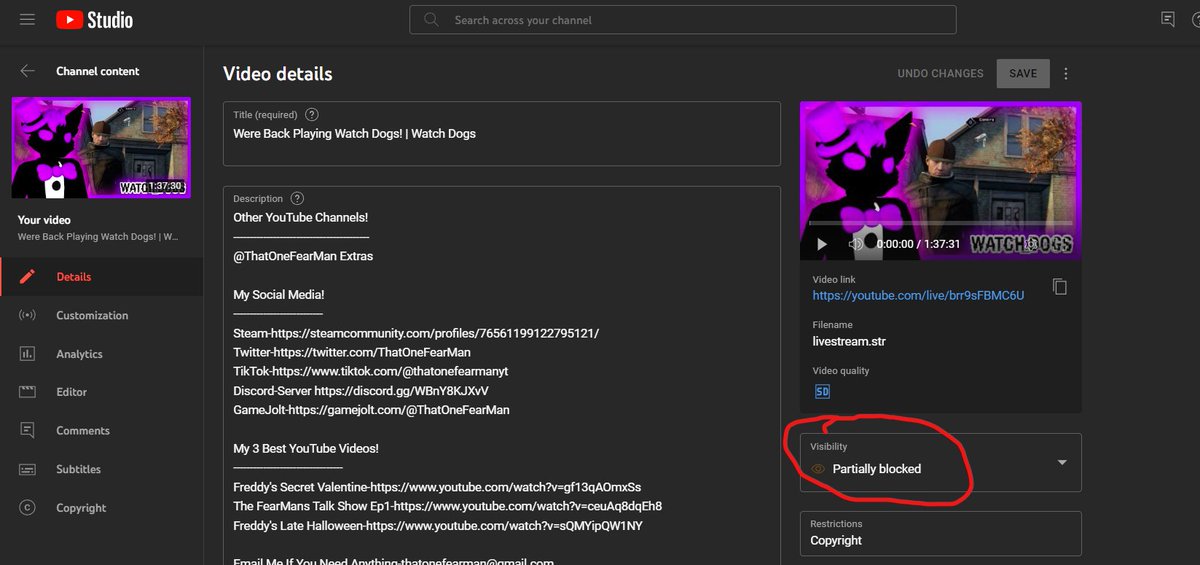The height and width of the screenshot is (565, 1200).
Task: Expand the Visibility dropdown arrow
Action: point(1062,463)
